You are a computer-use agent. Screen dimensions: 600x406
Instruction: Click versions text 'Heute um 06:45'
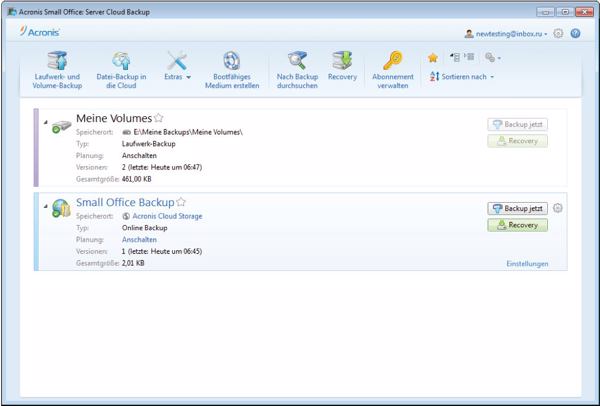(176, 251)
